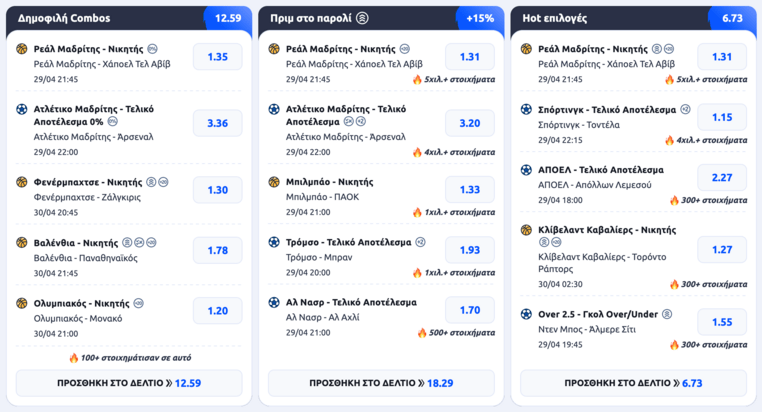Click soccer ball icon next to Αλ Νασρ
The height and width of the screenshot is (412, 762).
click(274, 302)
